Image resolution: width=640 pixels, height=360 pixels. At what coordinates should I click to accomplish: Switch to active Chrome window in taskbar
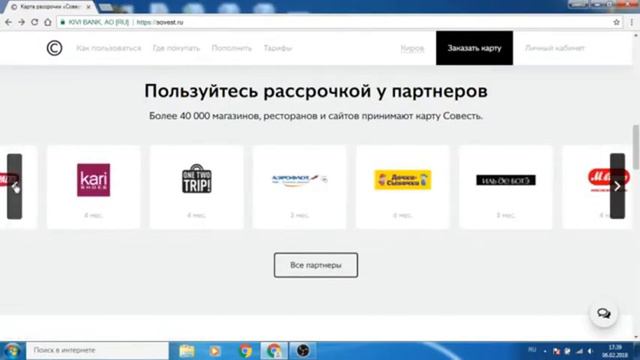[274, 351]
